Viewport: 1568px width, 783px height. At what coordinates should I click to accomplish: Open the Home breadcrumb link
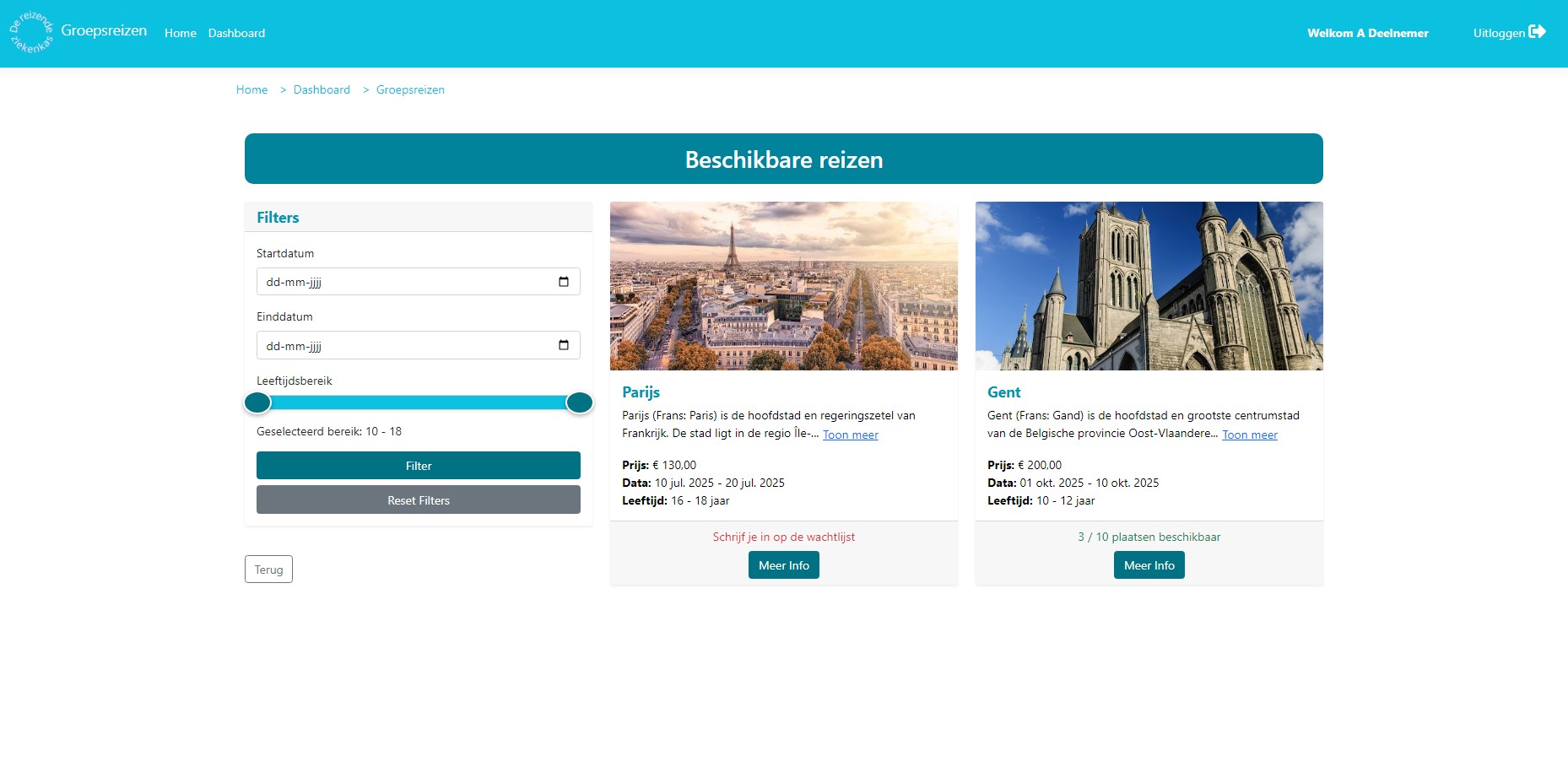point(251,89)
